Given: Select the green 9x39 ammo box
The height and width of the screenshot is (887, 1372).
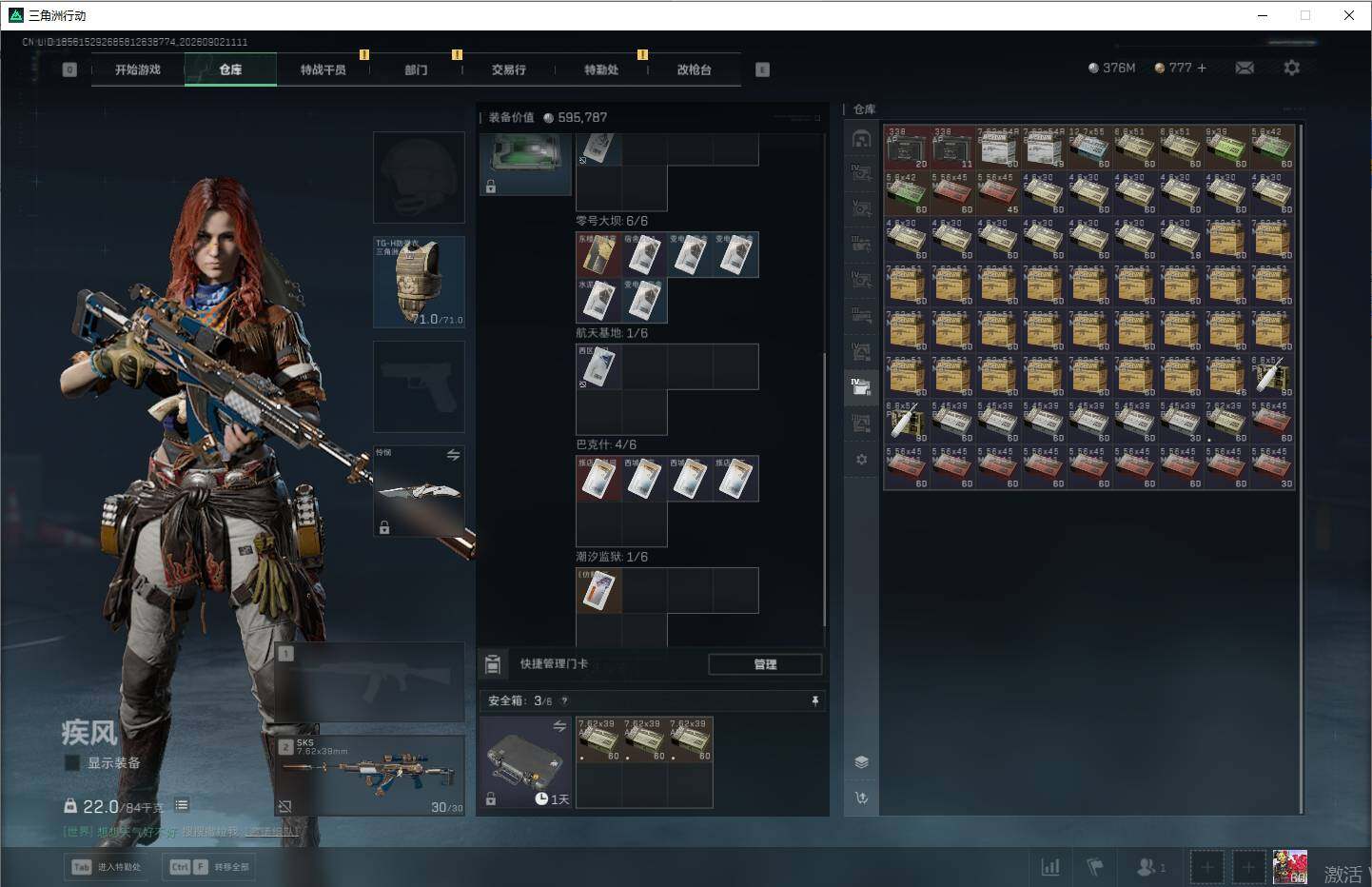Looking at the screenshot, I should [x=1226, y=148].
